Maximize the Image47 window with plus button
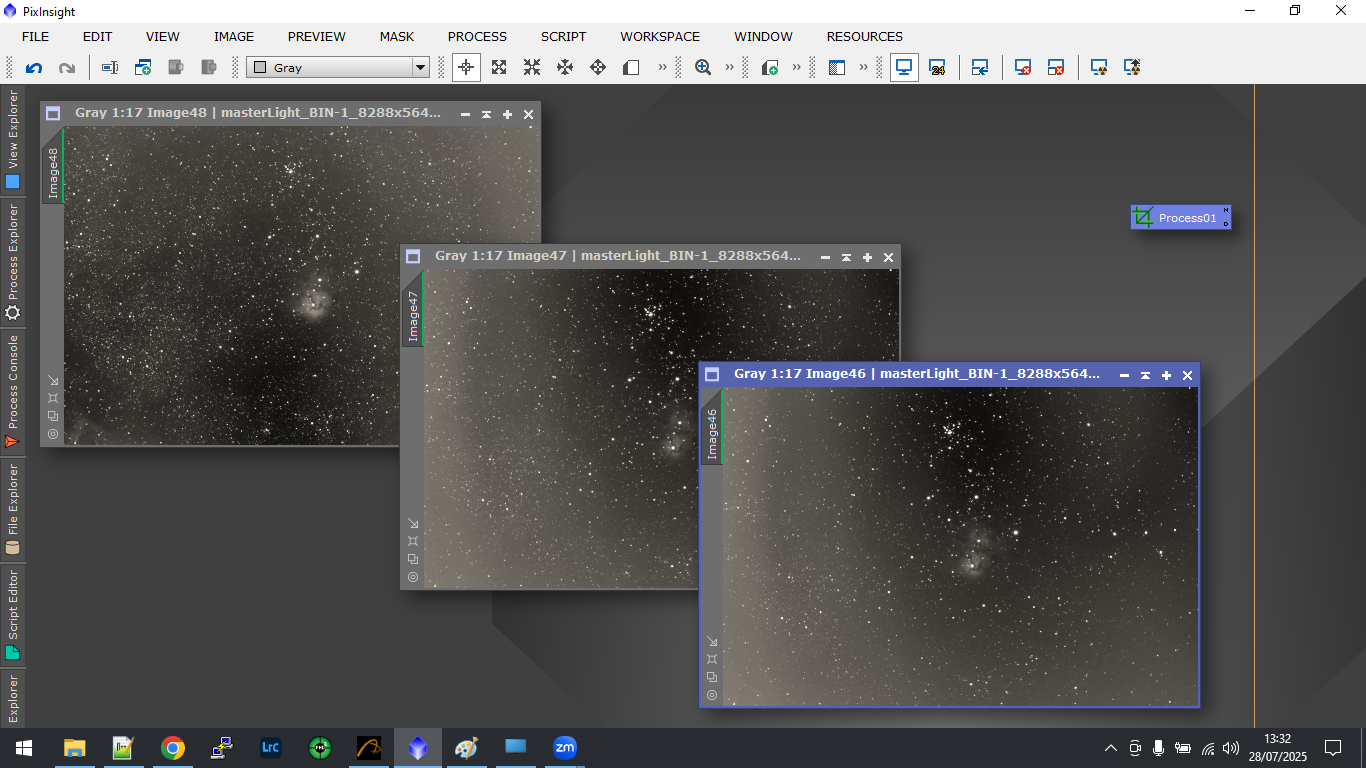 867,257
